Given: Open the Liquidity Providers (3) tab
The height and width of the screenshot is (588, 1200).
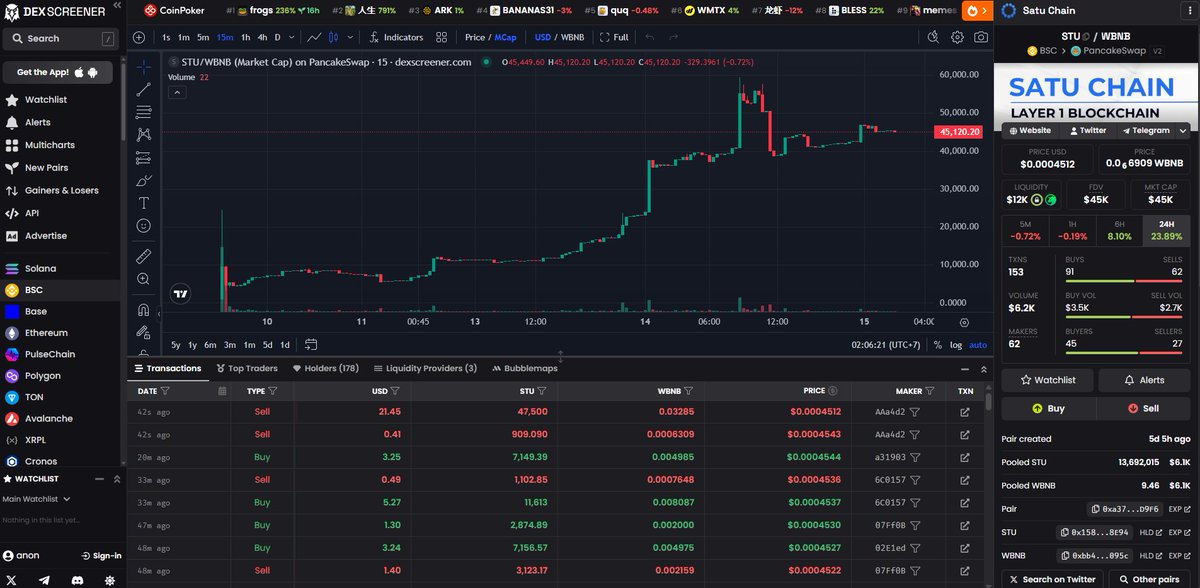Looking at the screenshot, I should tap(425, 368).
